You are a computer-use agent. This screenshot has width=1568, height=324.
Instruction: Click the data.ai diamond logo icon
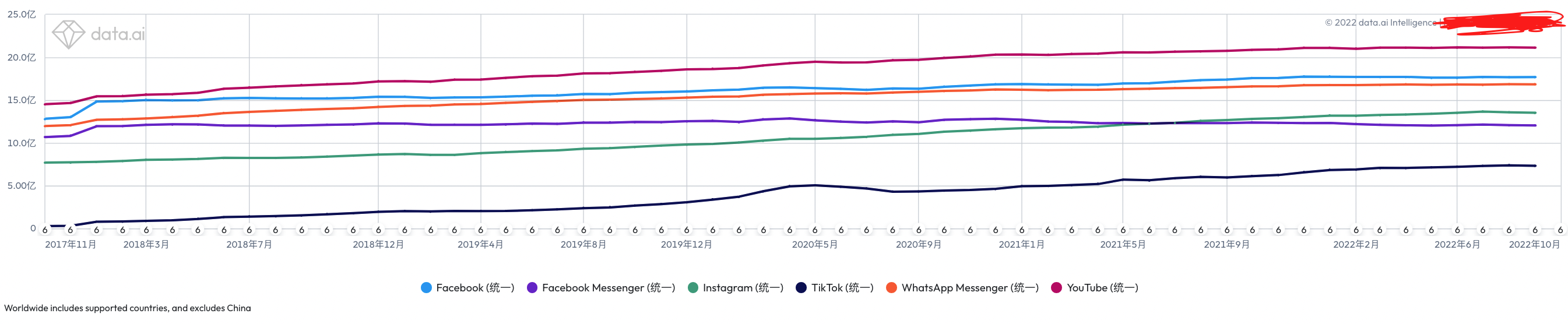click(68, 34)
